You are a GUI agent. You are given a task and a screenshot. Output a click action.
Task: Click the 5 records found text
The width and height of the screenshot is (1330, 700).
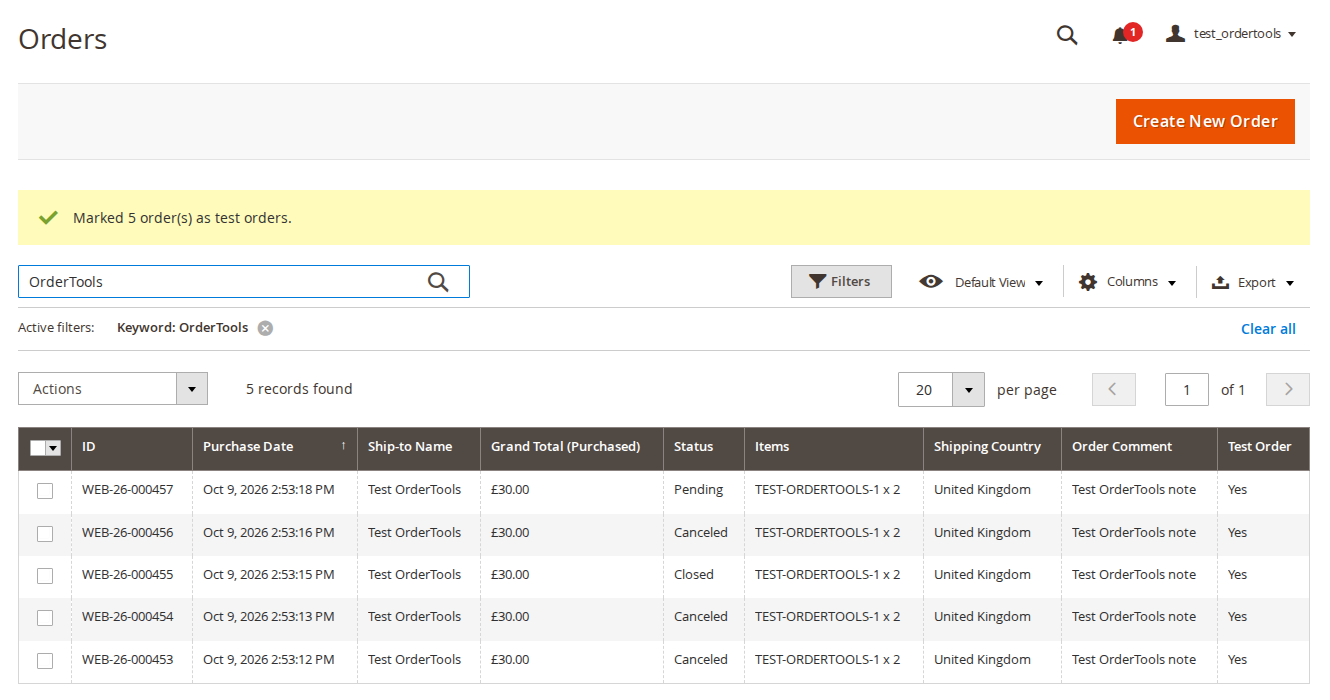299,389
